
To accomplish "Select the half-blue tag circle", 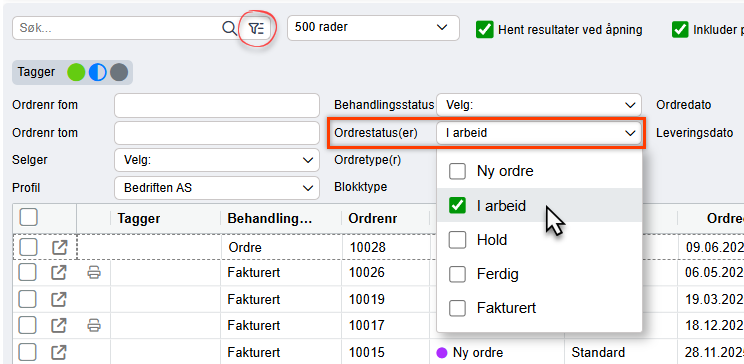I will coord(98,73).
